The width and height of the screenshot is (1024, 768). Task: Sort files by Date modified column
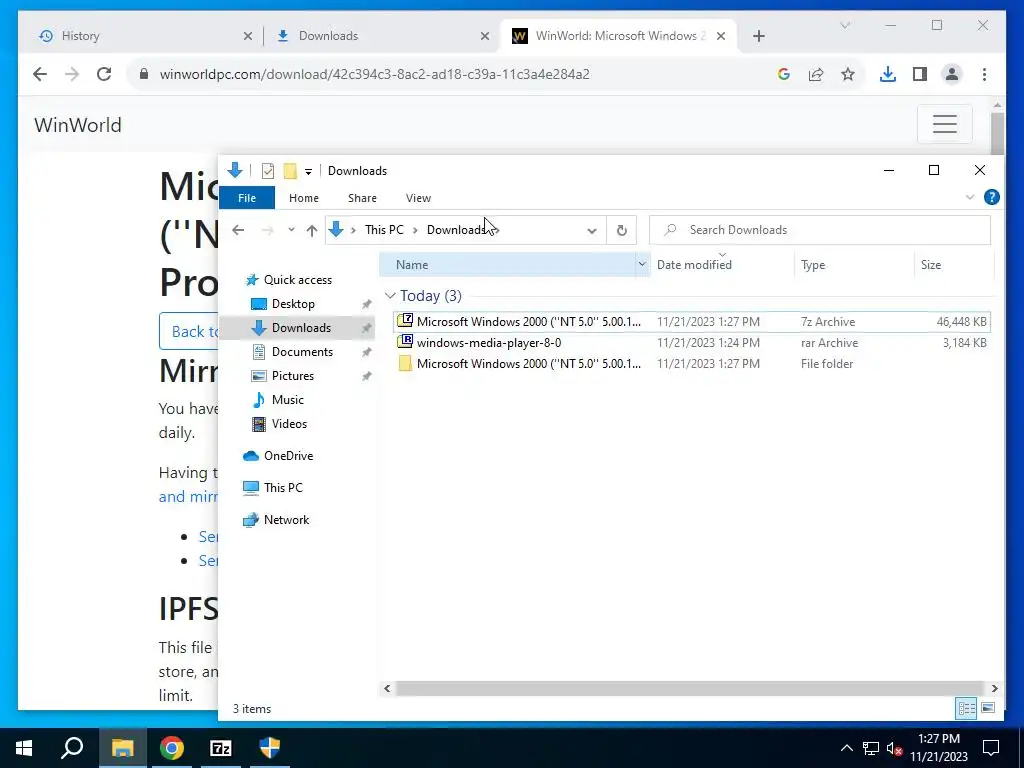tap(722, 264)
